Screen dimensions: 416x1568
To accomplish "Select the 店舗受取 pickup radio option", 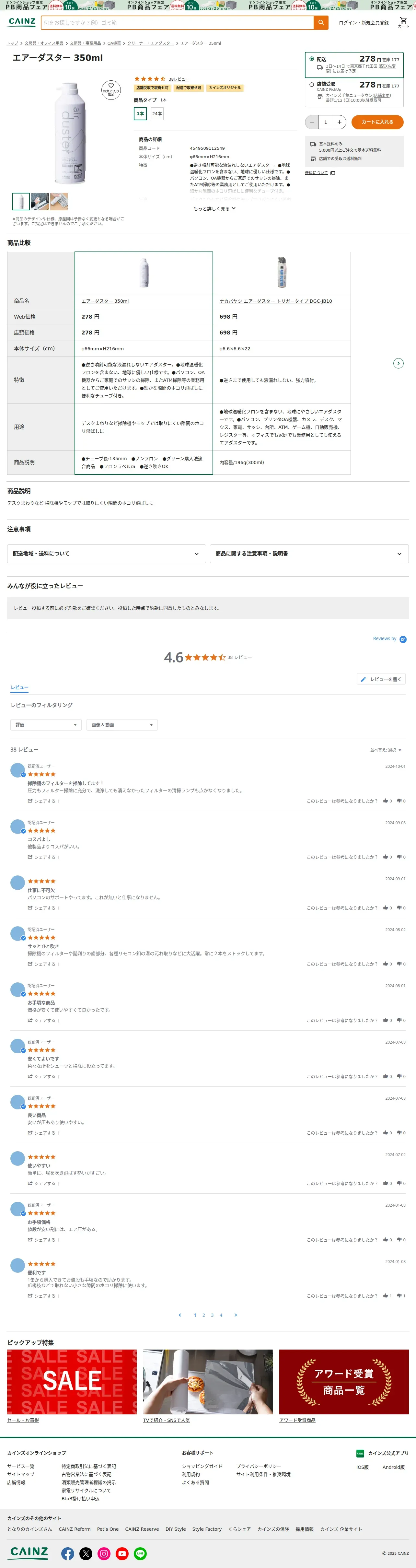I will coord(311,85).
